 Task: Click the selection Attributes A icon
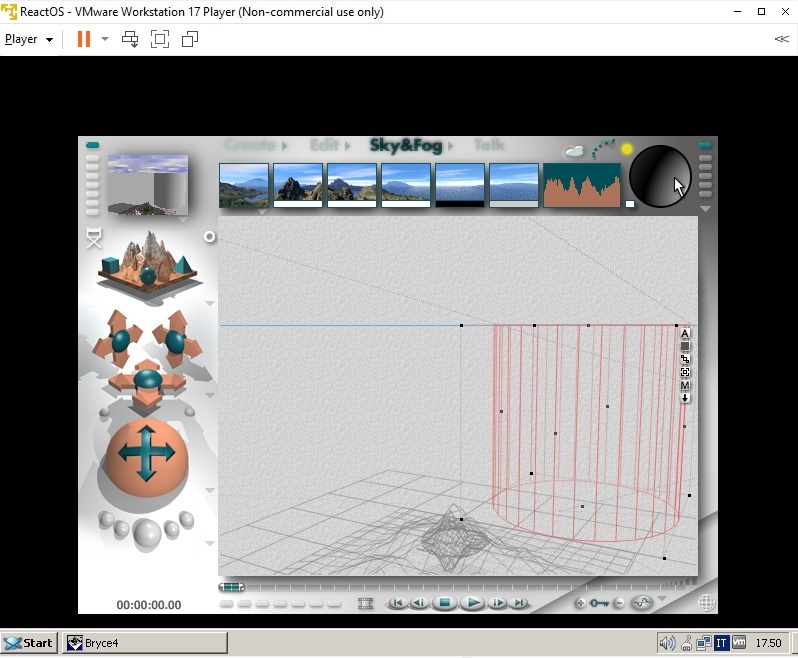point(685,333)
